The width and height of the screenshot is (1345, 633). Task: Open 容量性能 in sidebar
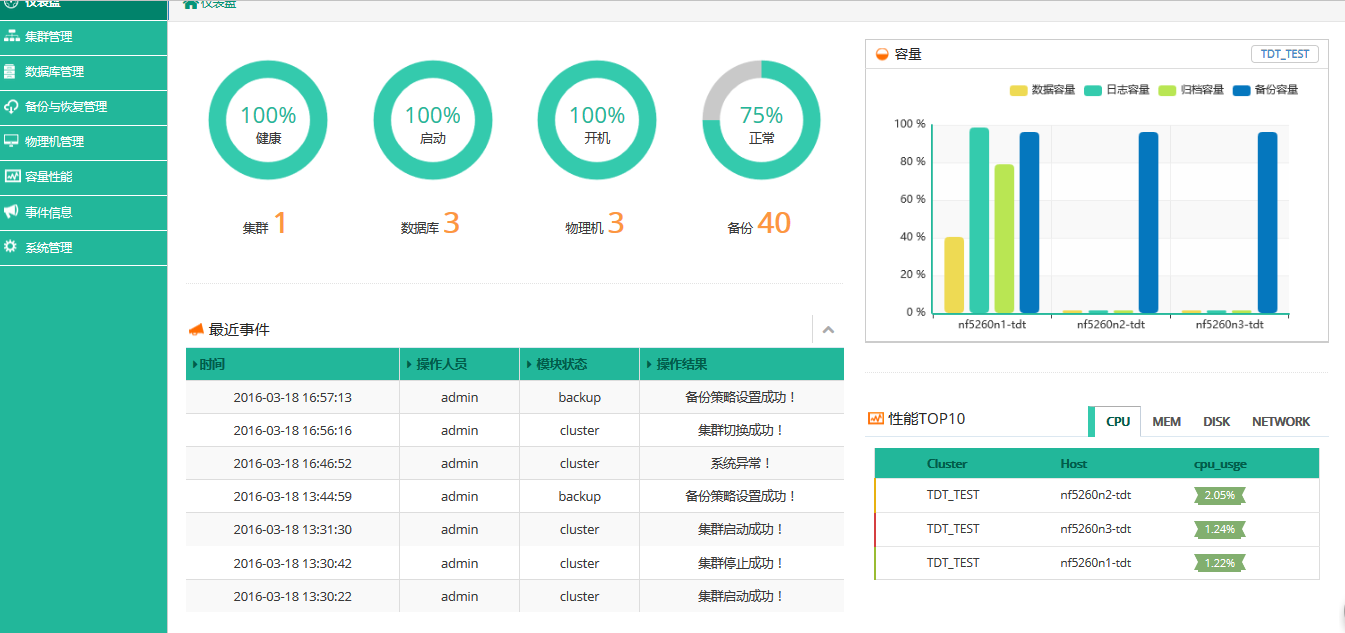click(83, 177)
